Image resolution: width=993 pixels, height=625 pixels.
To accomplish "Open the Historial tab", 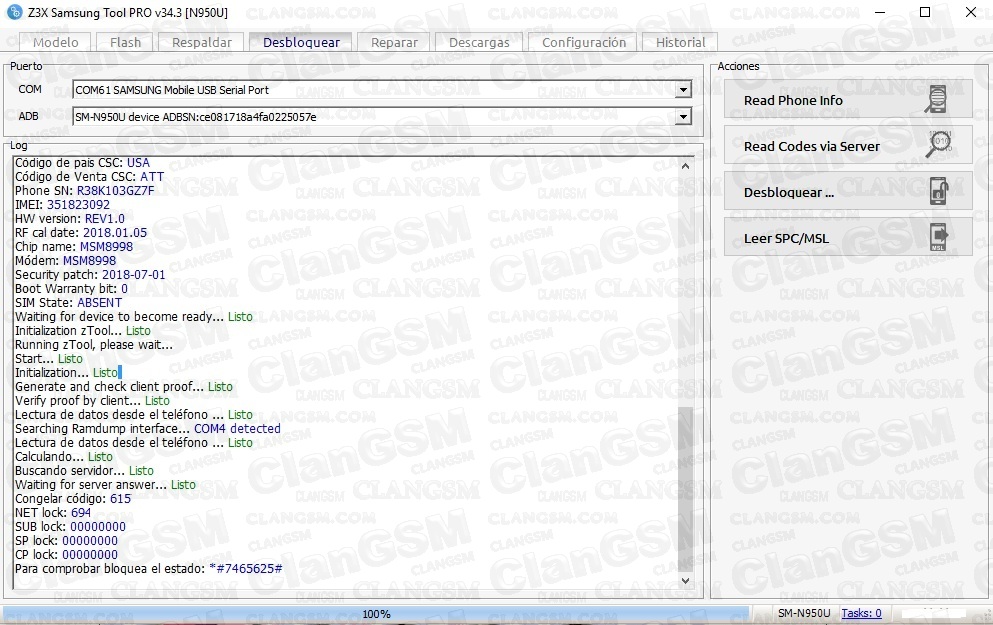I will pyautogui.click(x=680, y=42).
